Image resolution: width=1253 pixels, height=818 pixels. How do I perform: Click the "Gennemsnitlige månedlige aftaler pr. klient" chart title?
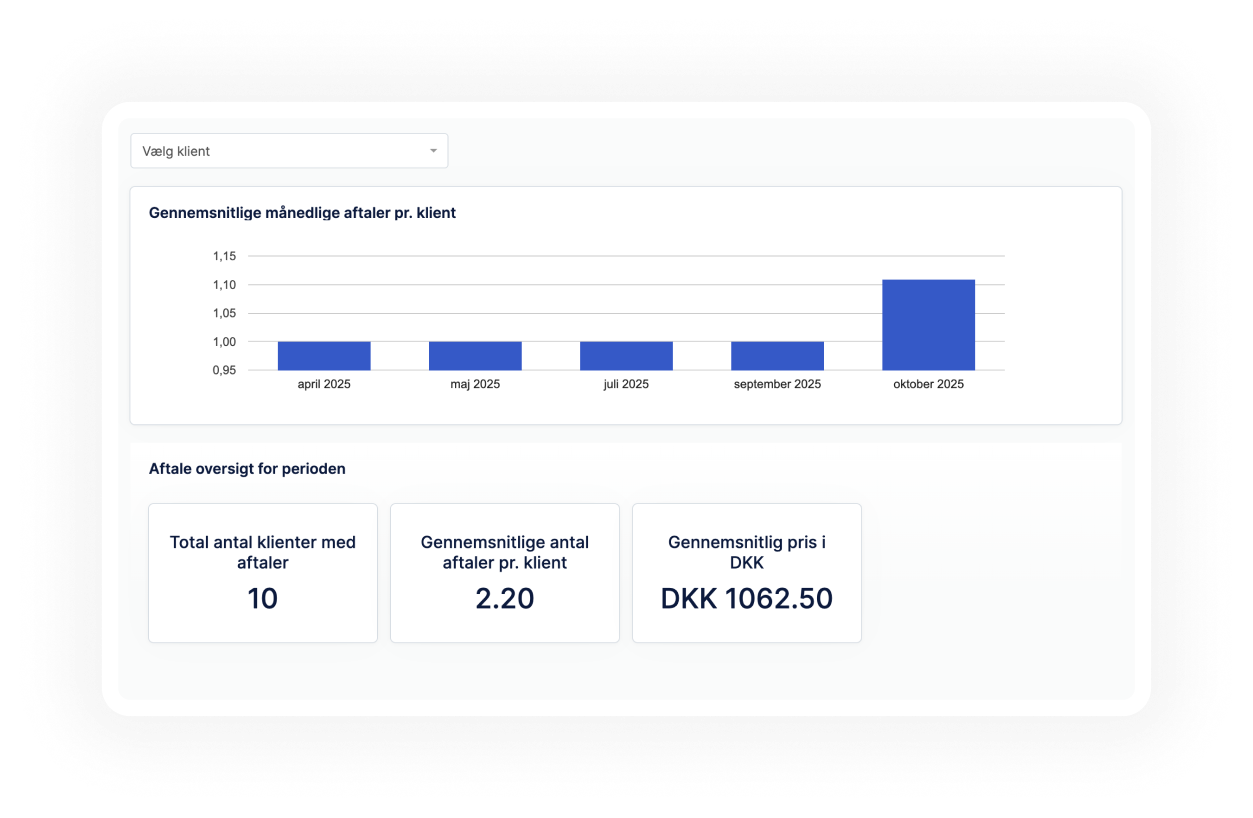coord(302,213)
